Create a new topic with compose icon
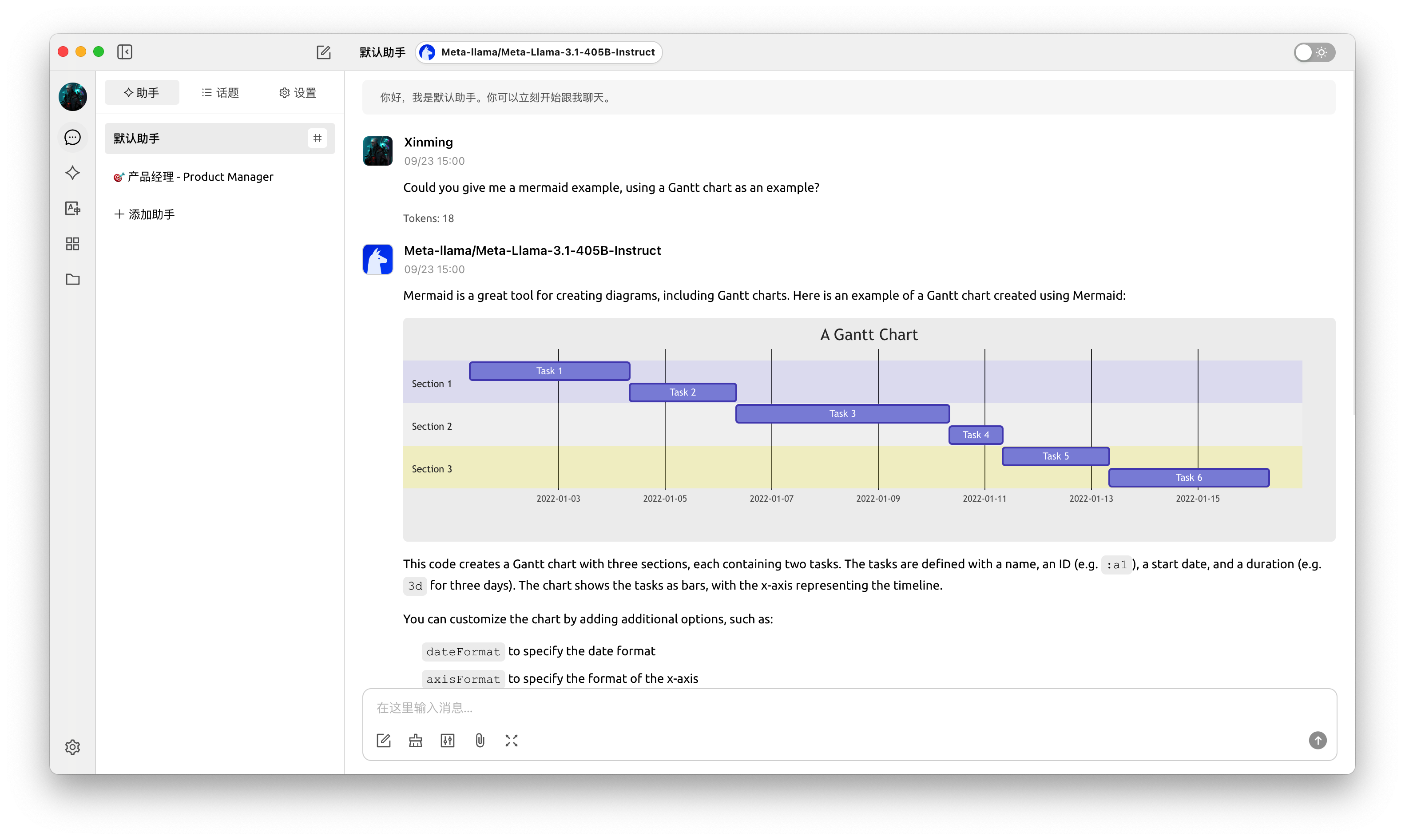Image resolution: width=1405 pixels, height=840 pixels. coord(323,52)
